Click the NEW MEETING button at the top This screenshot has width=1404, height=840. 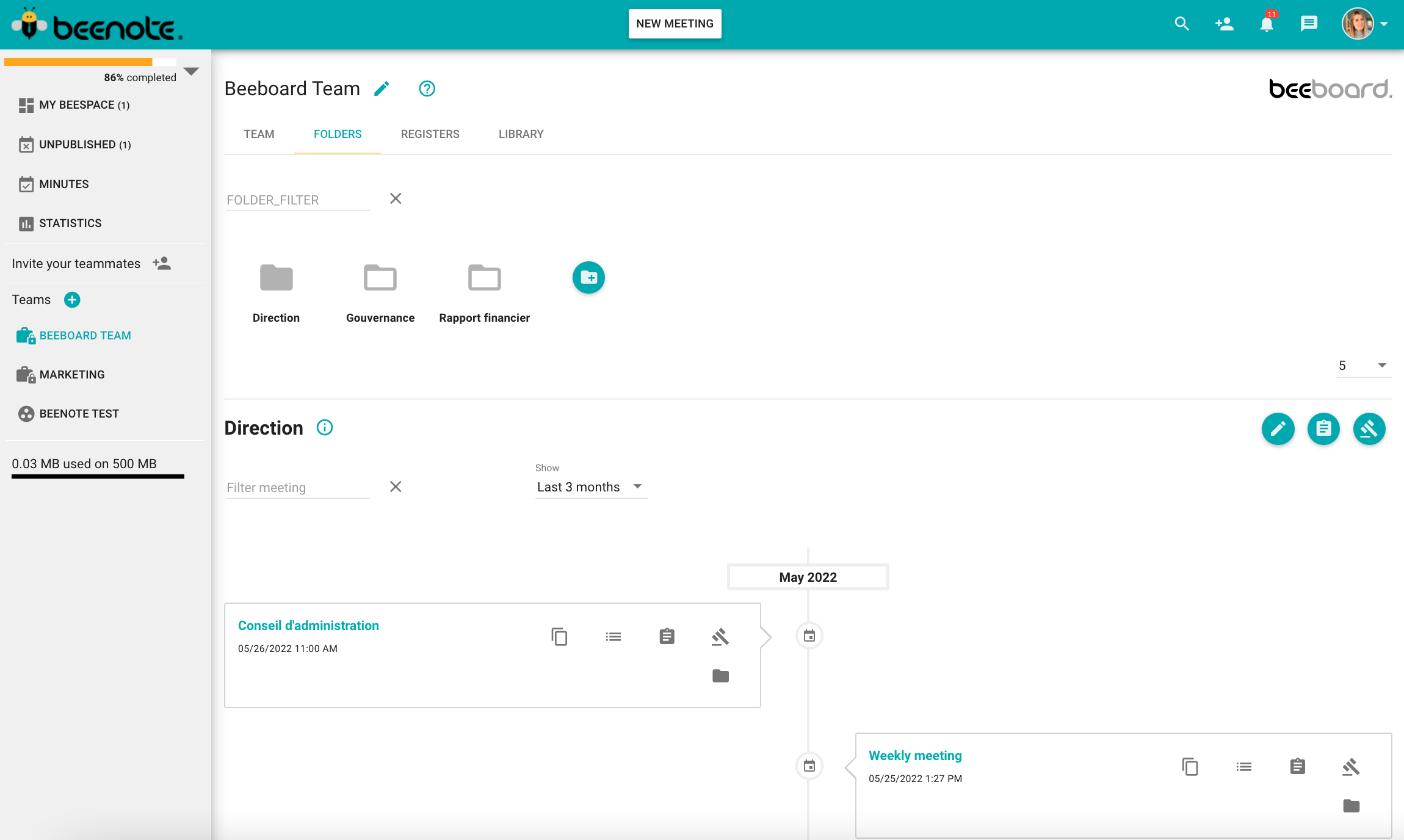pos(675,23)
